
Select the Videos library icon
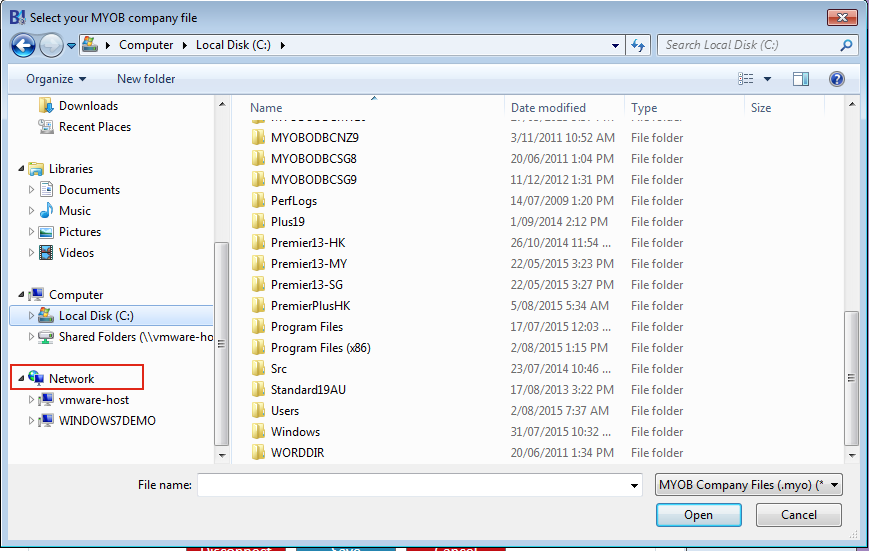point(47,253)
